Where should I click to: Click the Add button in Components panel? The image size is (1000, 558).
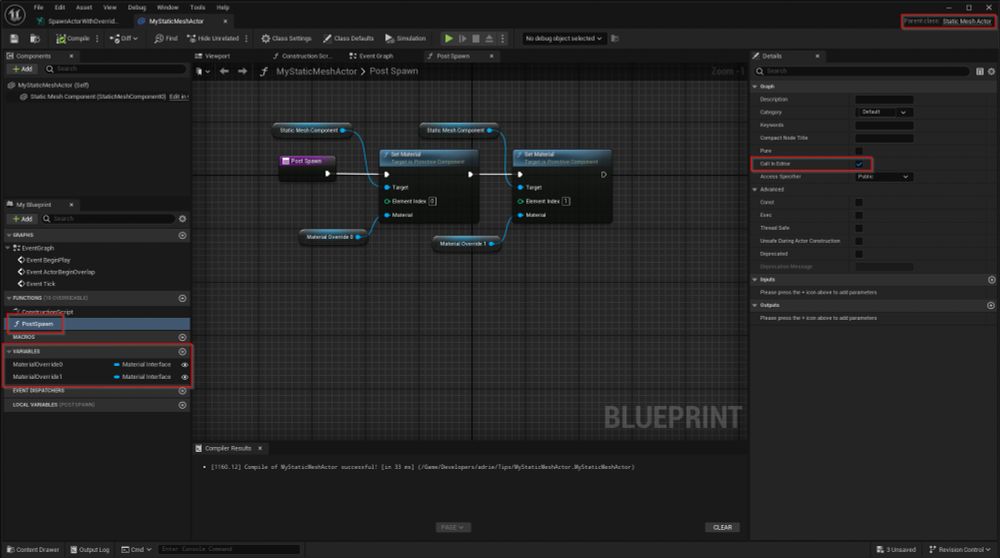click(23, 69)
